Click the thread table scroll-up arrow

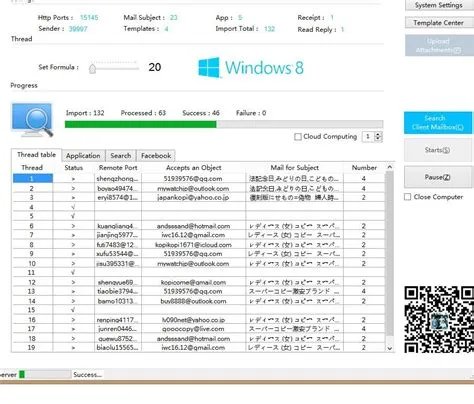coord(389,167)
